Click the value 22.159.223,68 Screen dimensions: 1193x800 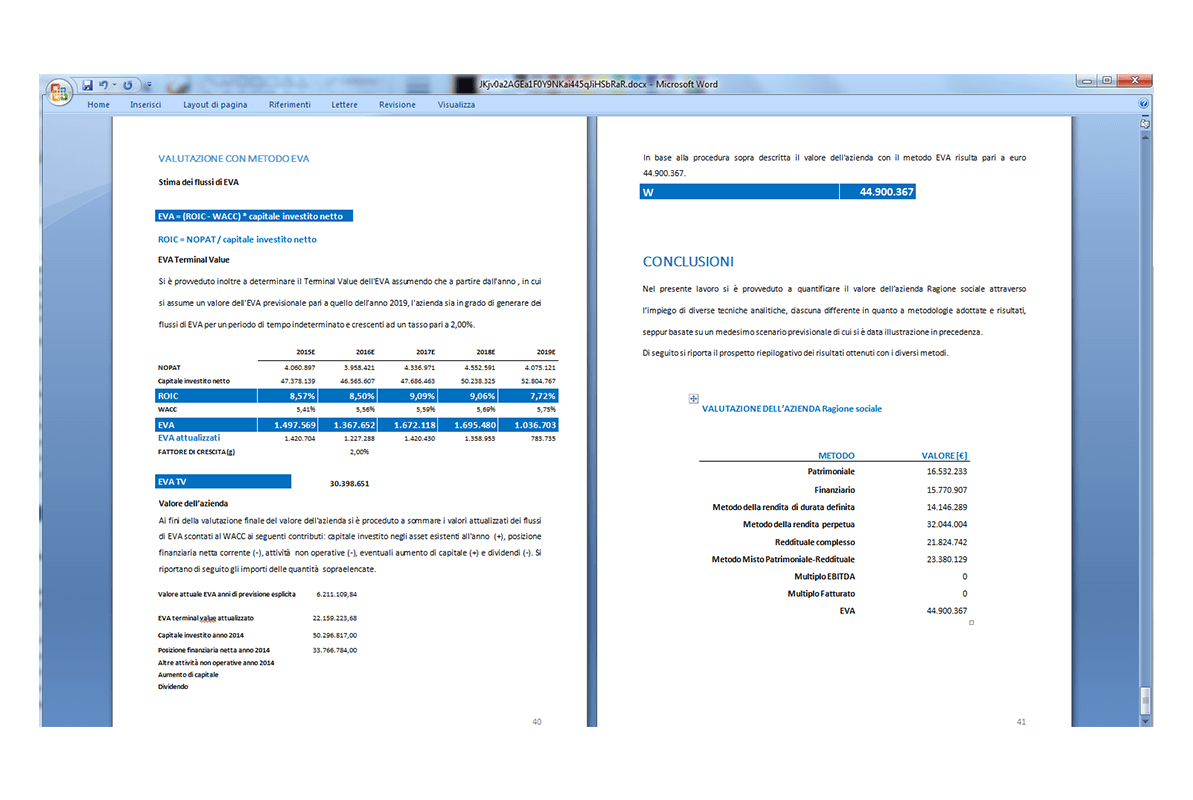pyautogui.click(x=334, y=618)
